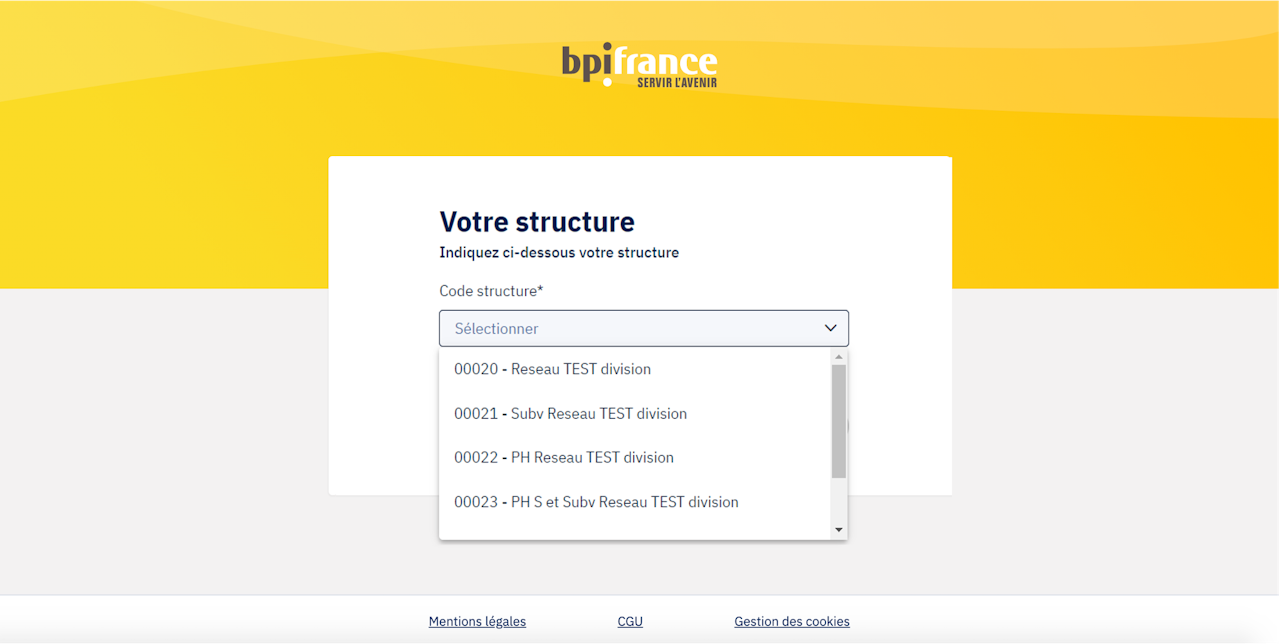This screenshot has height=644, width=1280.
Task: Choose '00021 - Subv Reseau TEST division'
Action: (x=570, y=413)
